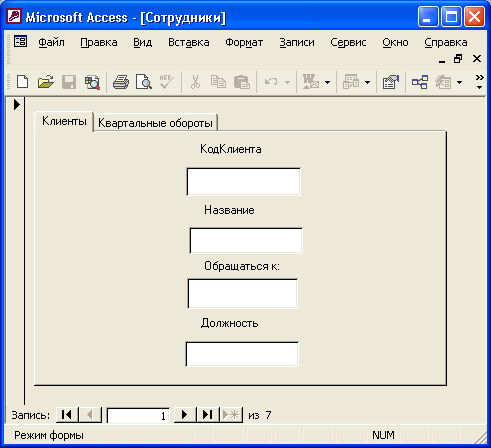Go to the next record
The image size is (491, 448).
click(185, 415)
